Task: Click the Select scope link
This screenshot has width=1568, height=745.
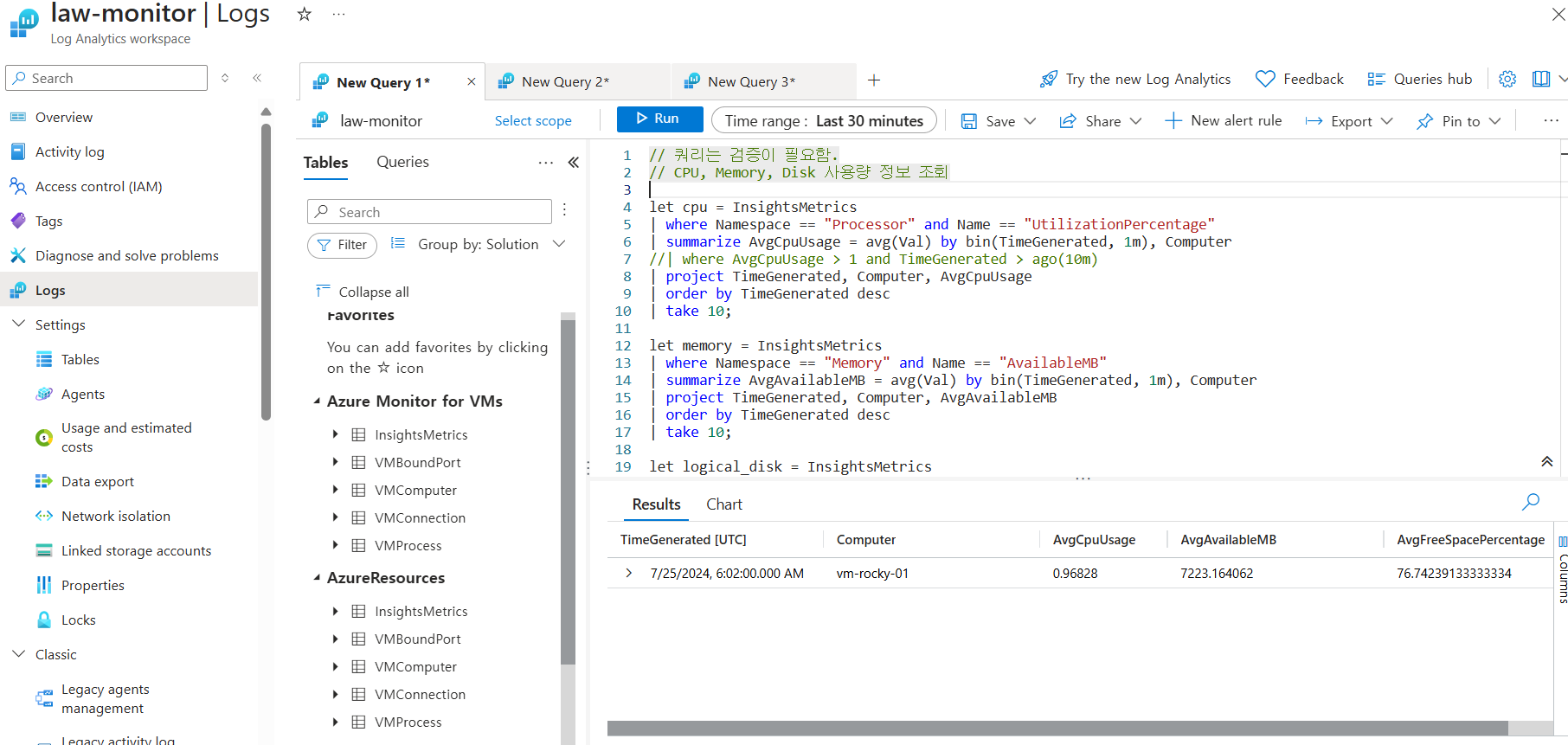Action: click(x=533, y=121)
